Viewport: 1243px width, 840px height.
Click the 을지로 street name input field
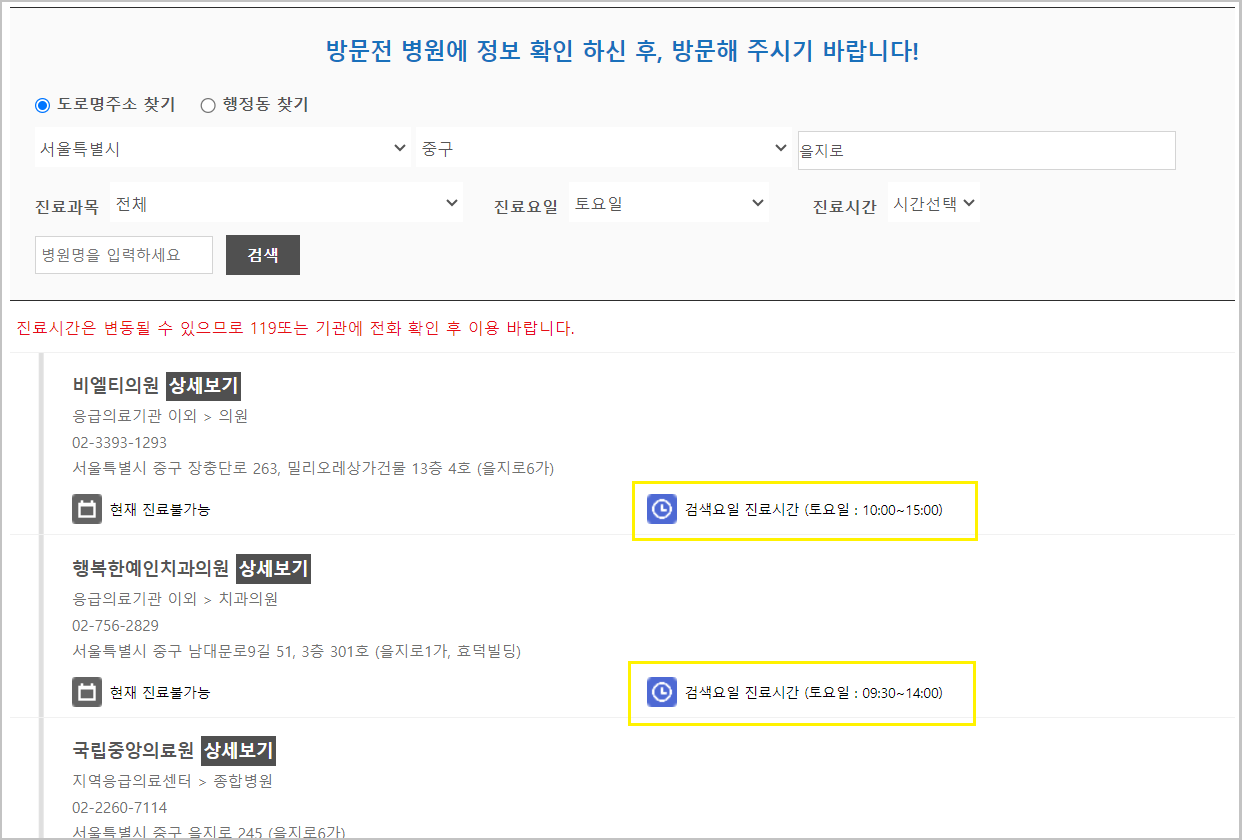point(985,150)
